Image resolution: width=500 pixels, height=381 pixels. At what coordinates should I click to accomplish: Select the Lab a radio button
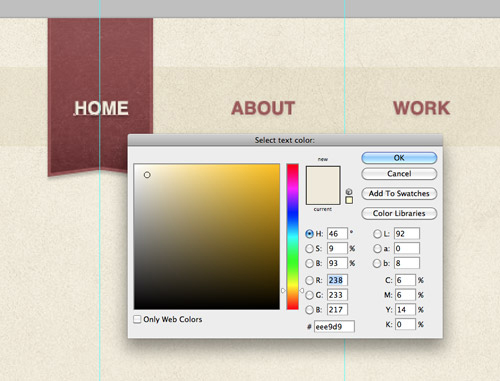pyautogui.click(x=377, y=249)
